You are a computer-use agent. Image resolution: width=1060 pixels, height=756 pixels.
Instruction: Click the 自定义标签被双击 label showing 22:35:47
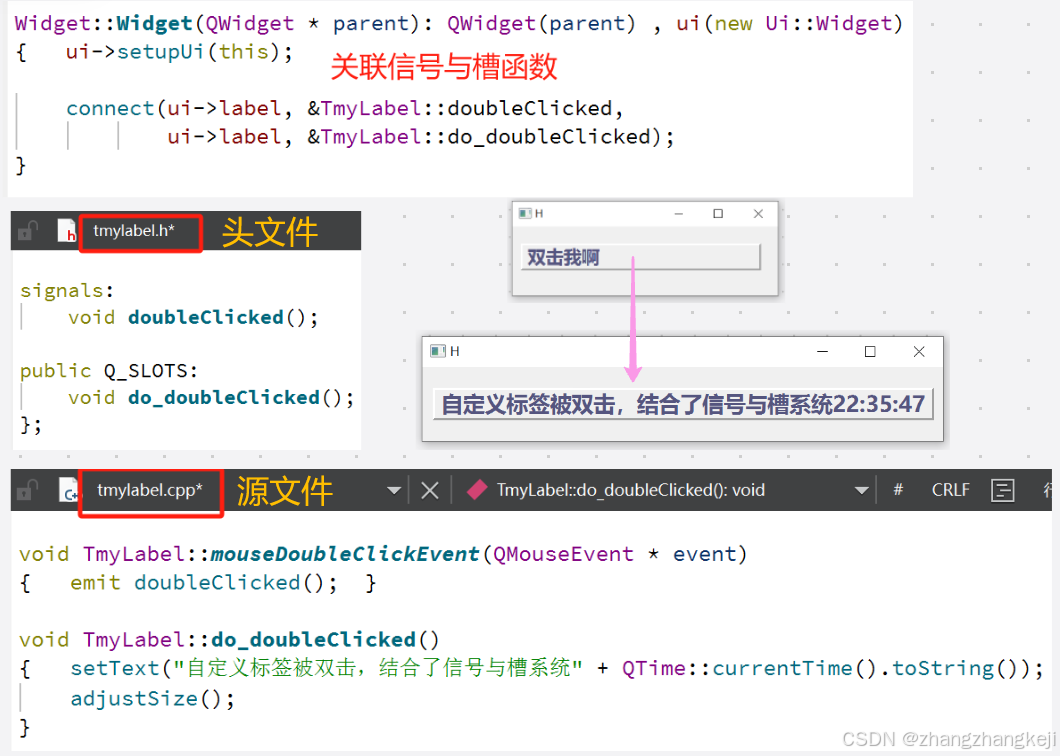pyautogui.click(x=683, y=404)
